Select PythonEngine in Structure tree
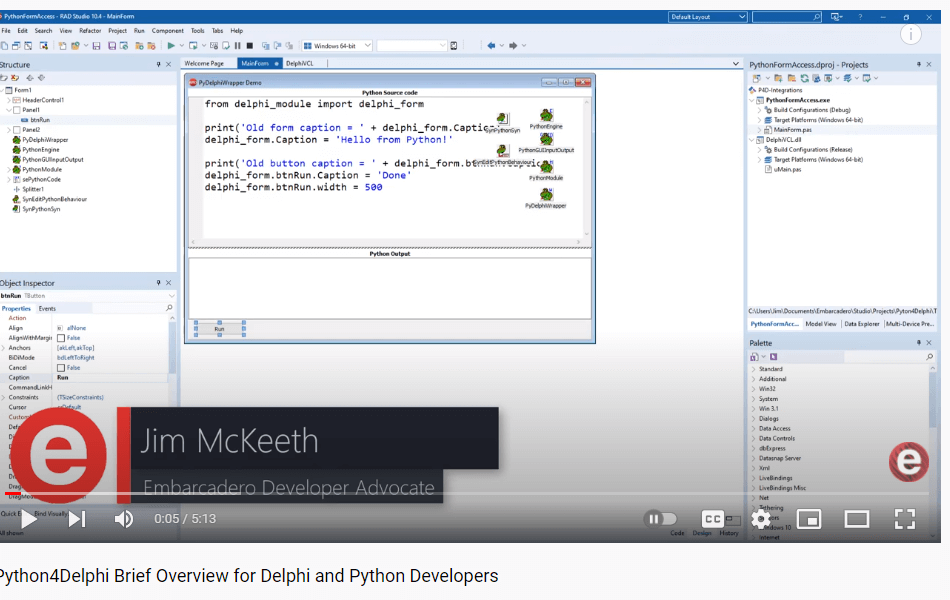The width and height of the screenshot is (950, 600). 41,150
